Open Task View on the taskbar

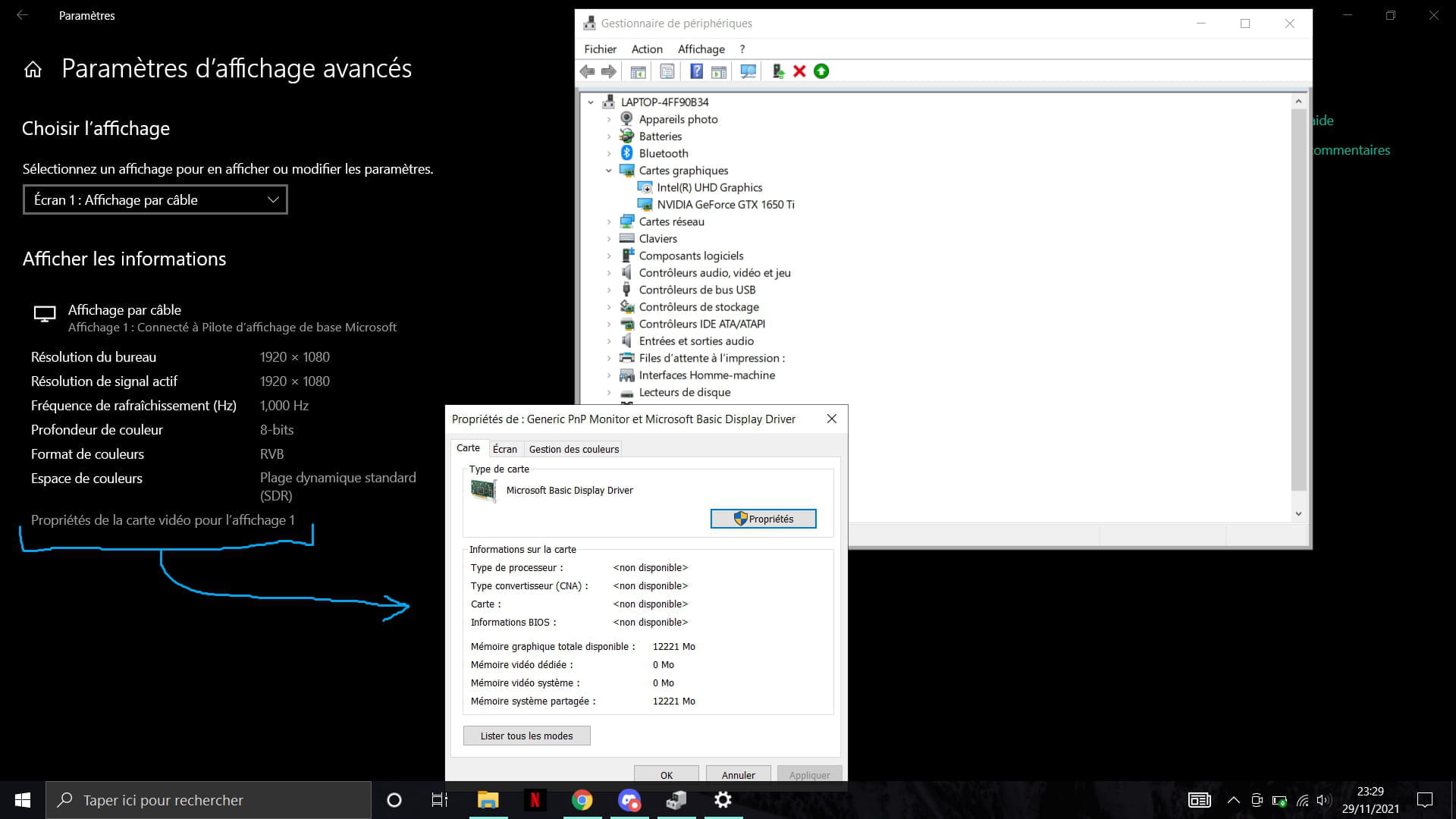pos(440,800)
